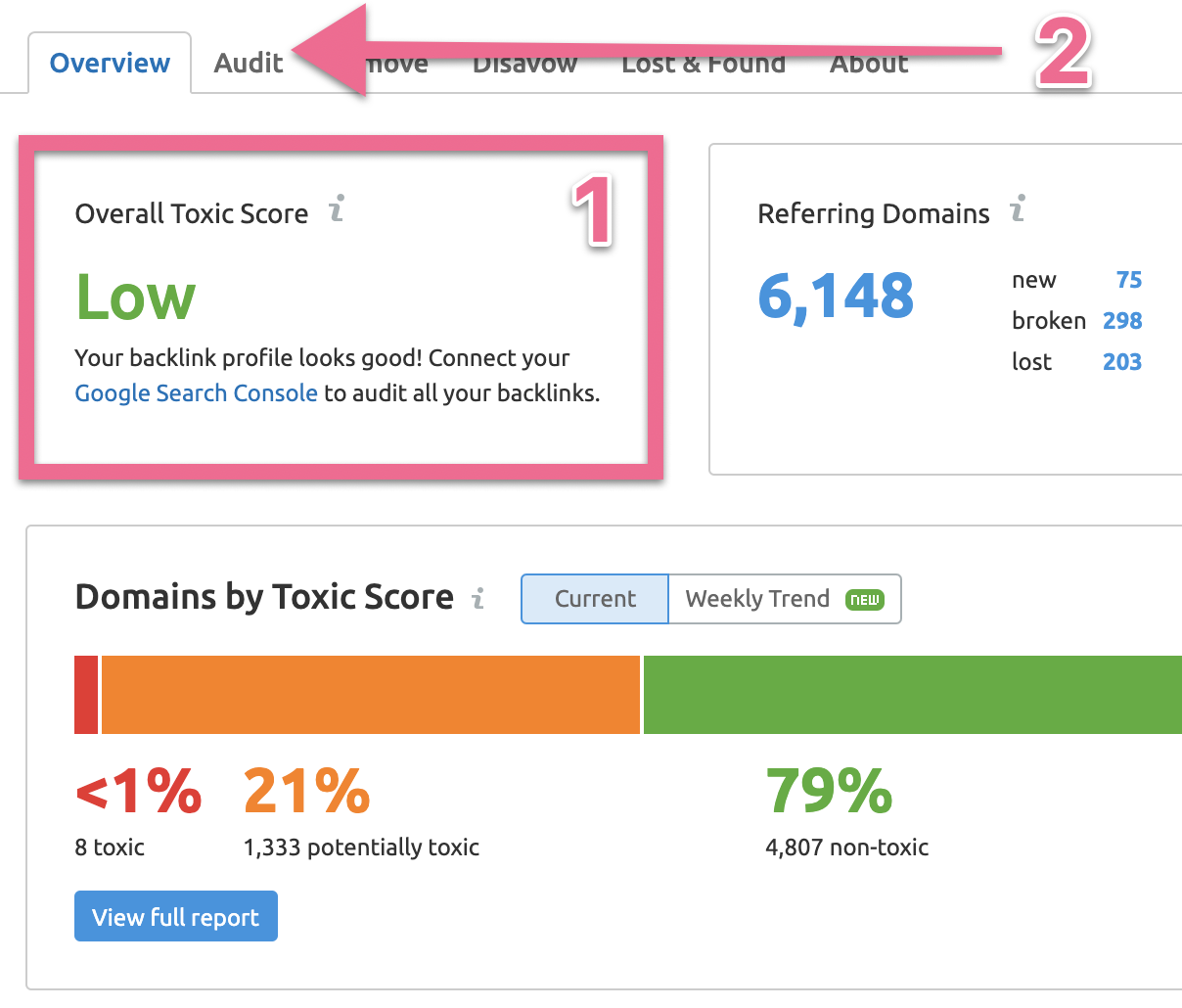The height and width of the screenshot is (1008, 1182).
Task: Click info icon next to Referring Domains
Action: coord(1018,208)
